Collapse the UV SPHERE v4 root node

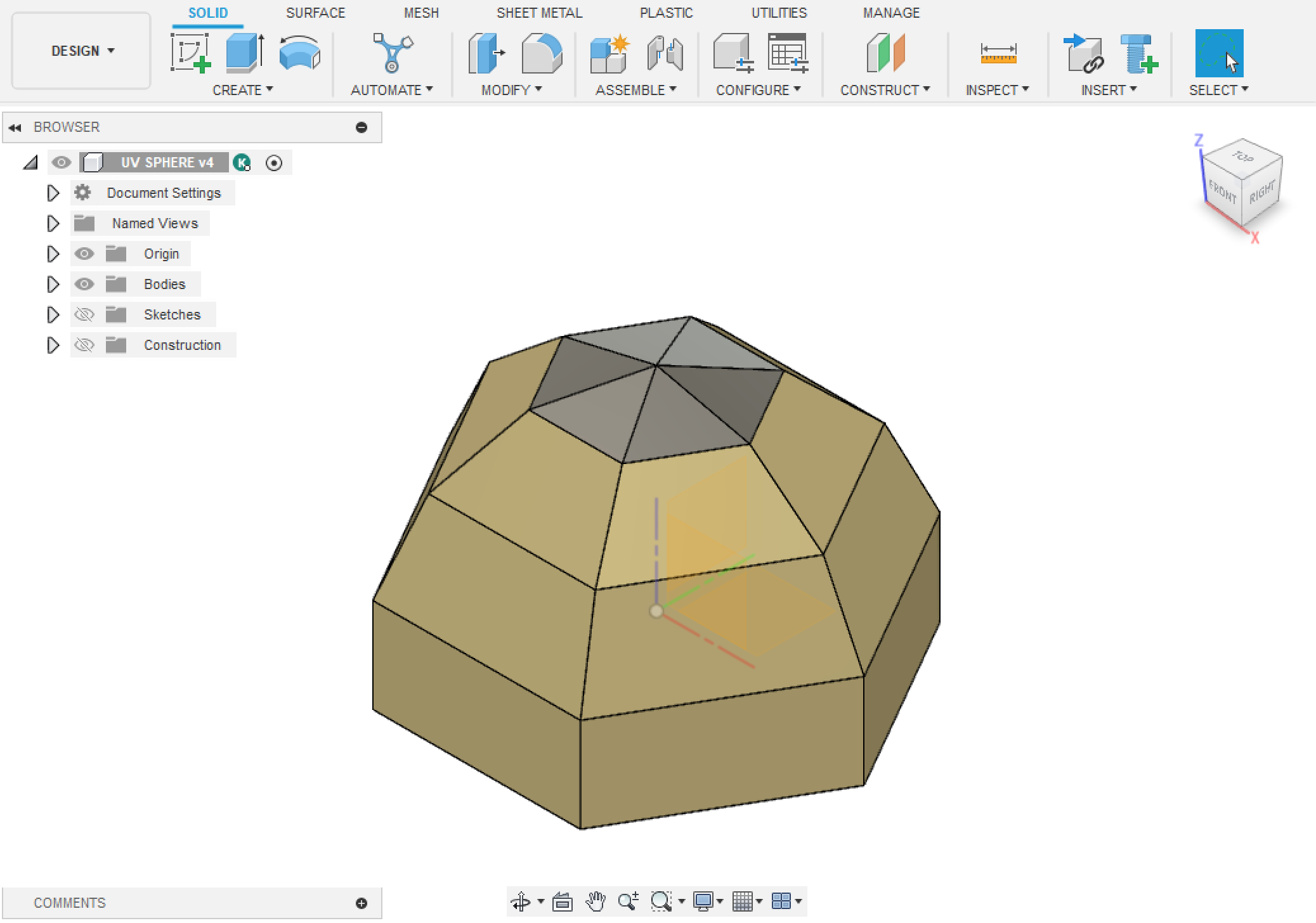[x=30, y=163]
